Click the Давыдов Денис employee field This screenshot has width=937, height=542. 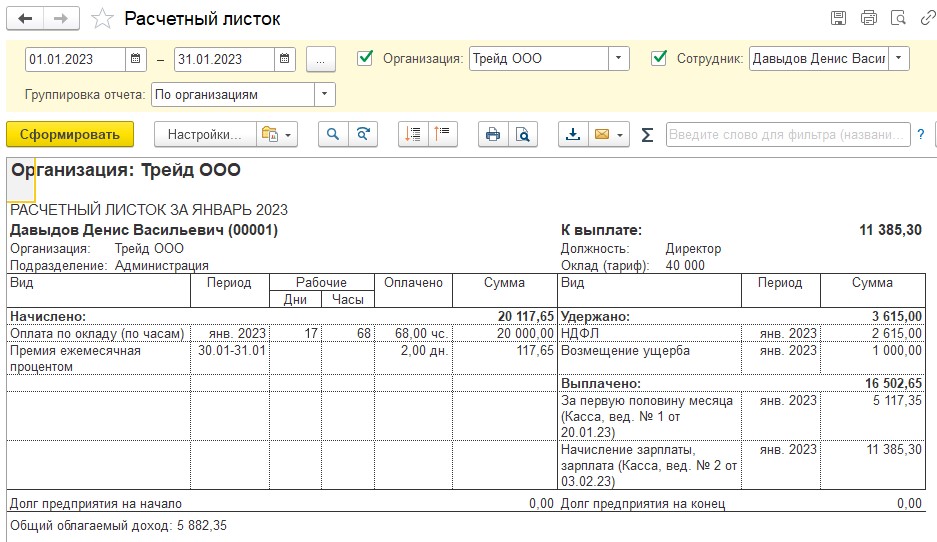point(819,59)
